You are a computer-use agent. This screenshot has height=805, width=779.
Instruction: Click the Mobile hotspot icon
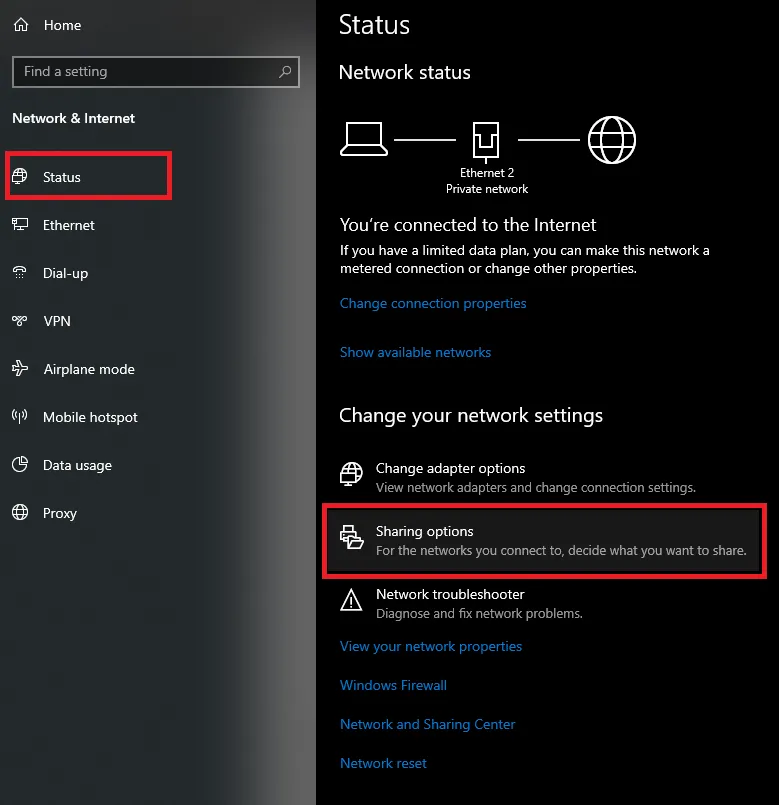coord(20,417)
